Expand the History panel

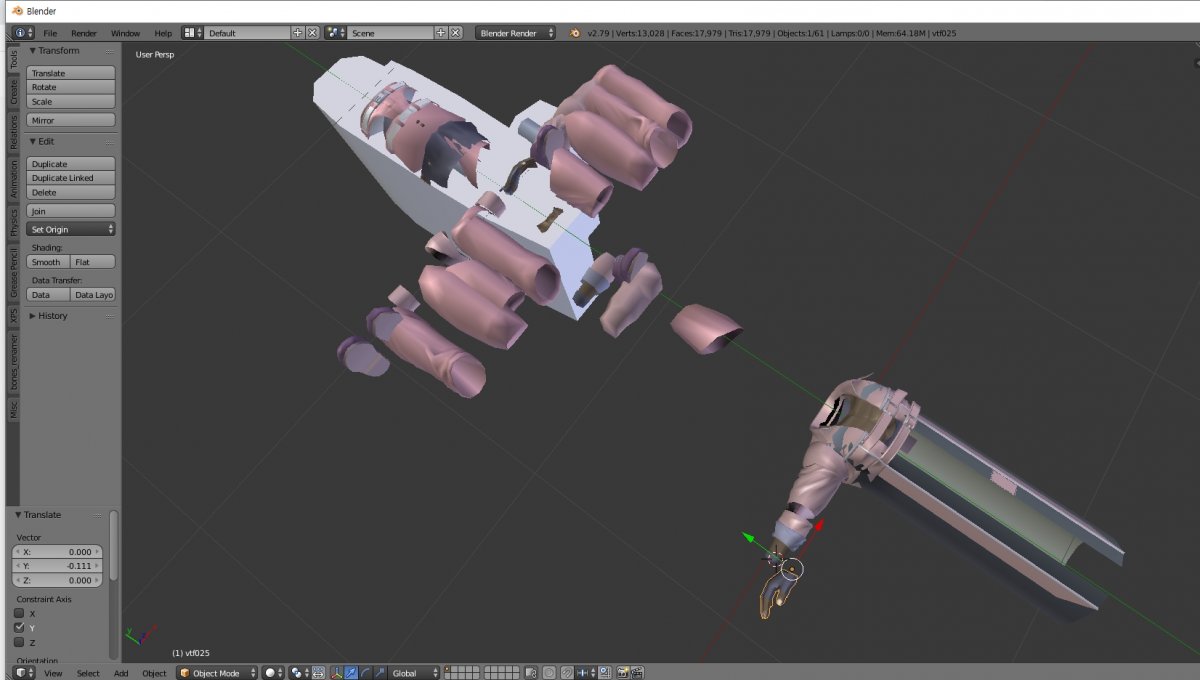coord(52,316)
